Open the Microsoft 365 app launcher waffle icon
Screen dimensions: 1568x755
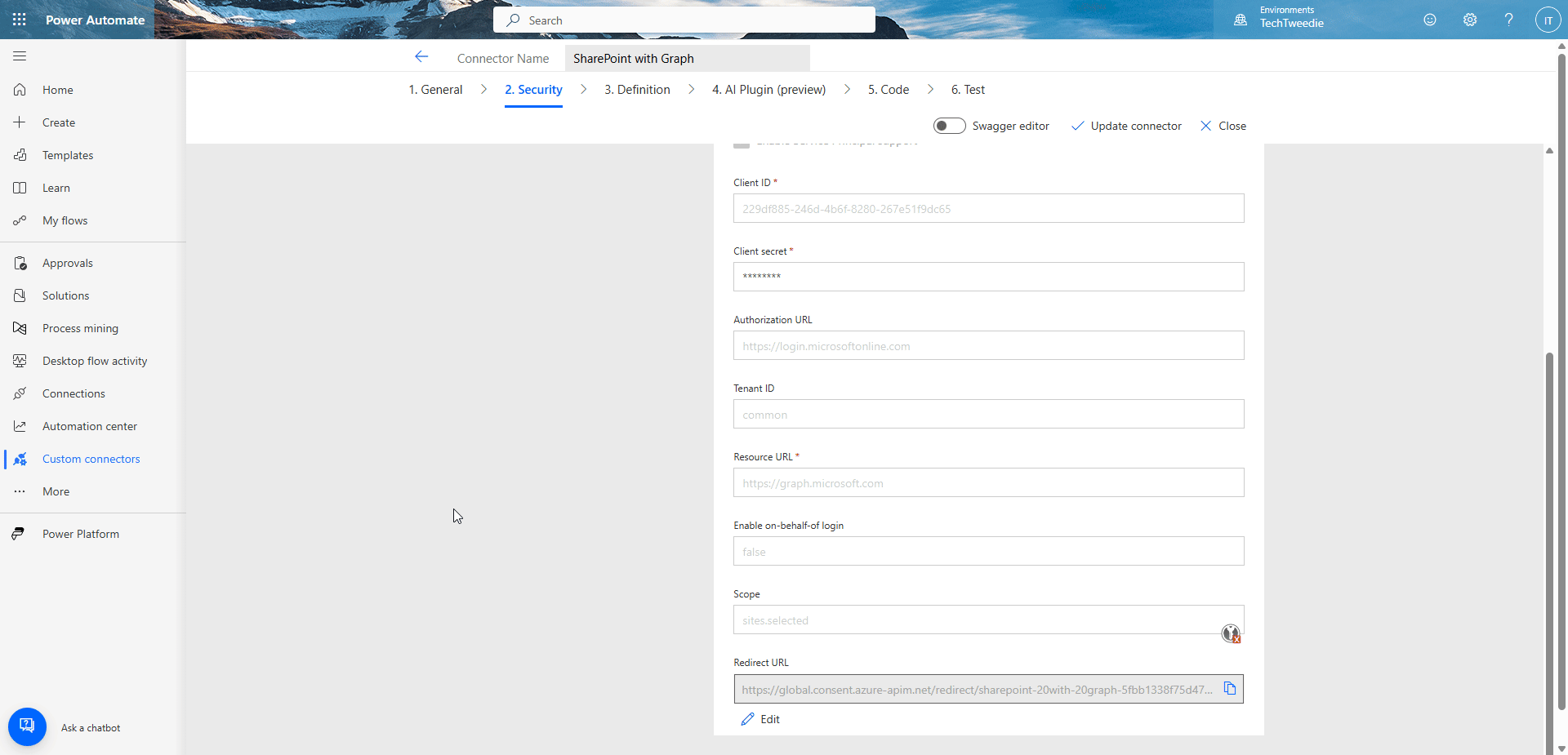coord(19,19)
